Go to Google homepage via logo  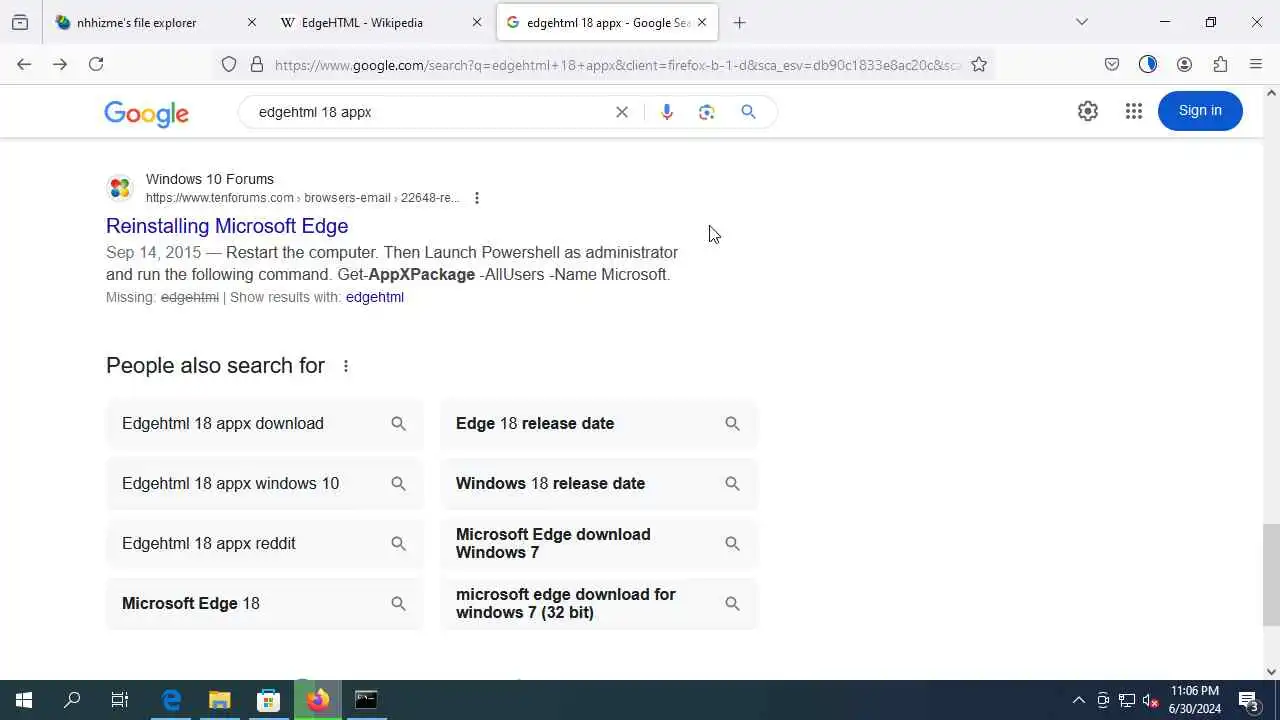147,113
